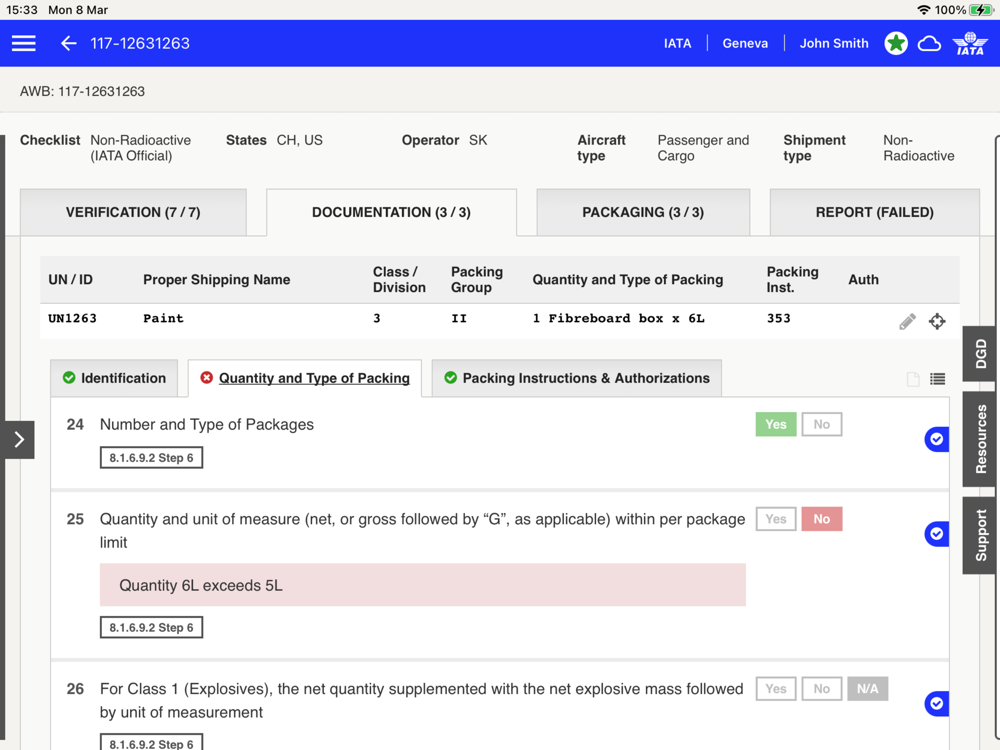1000x750 pixels.
Task: Switch to Packing Instructions & Authorizations sub-tab
Action: tap(577, 378)
